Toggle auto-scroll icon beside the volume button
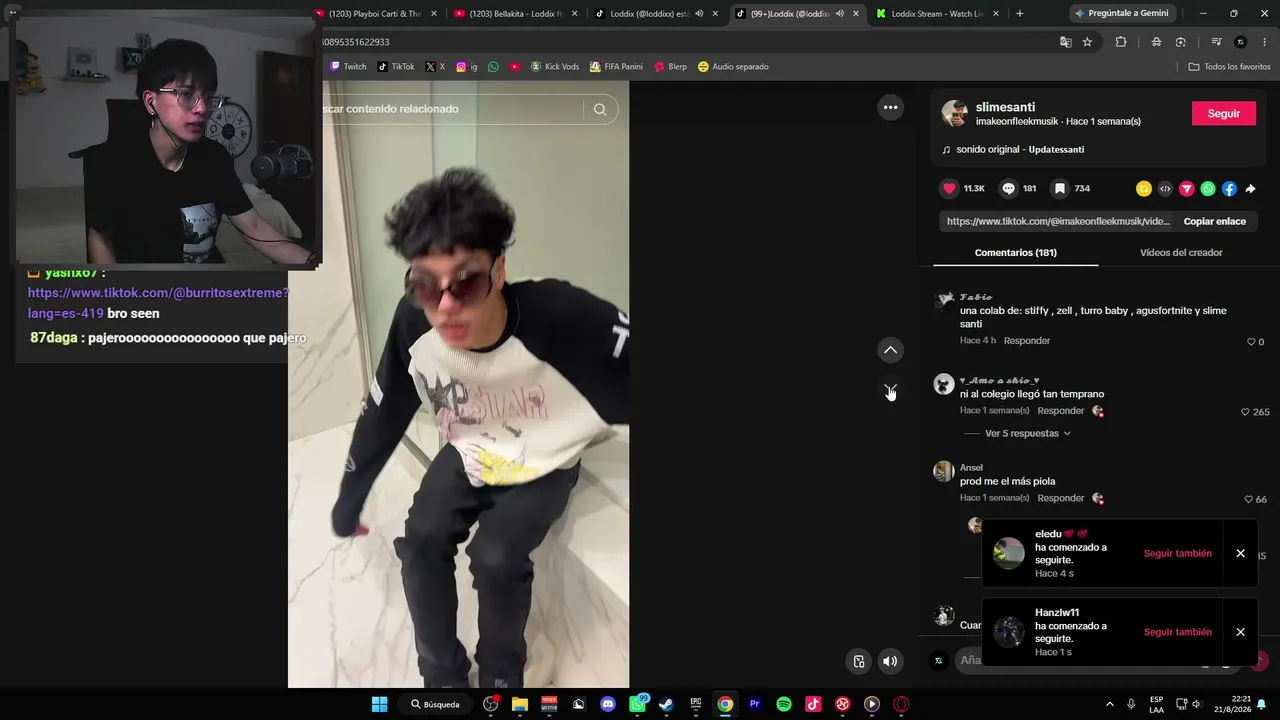Screen dimensions: 1280x720 coord(859,661)
